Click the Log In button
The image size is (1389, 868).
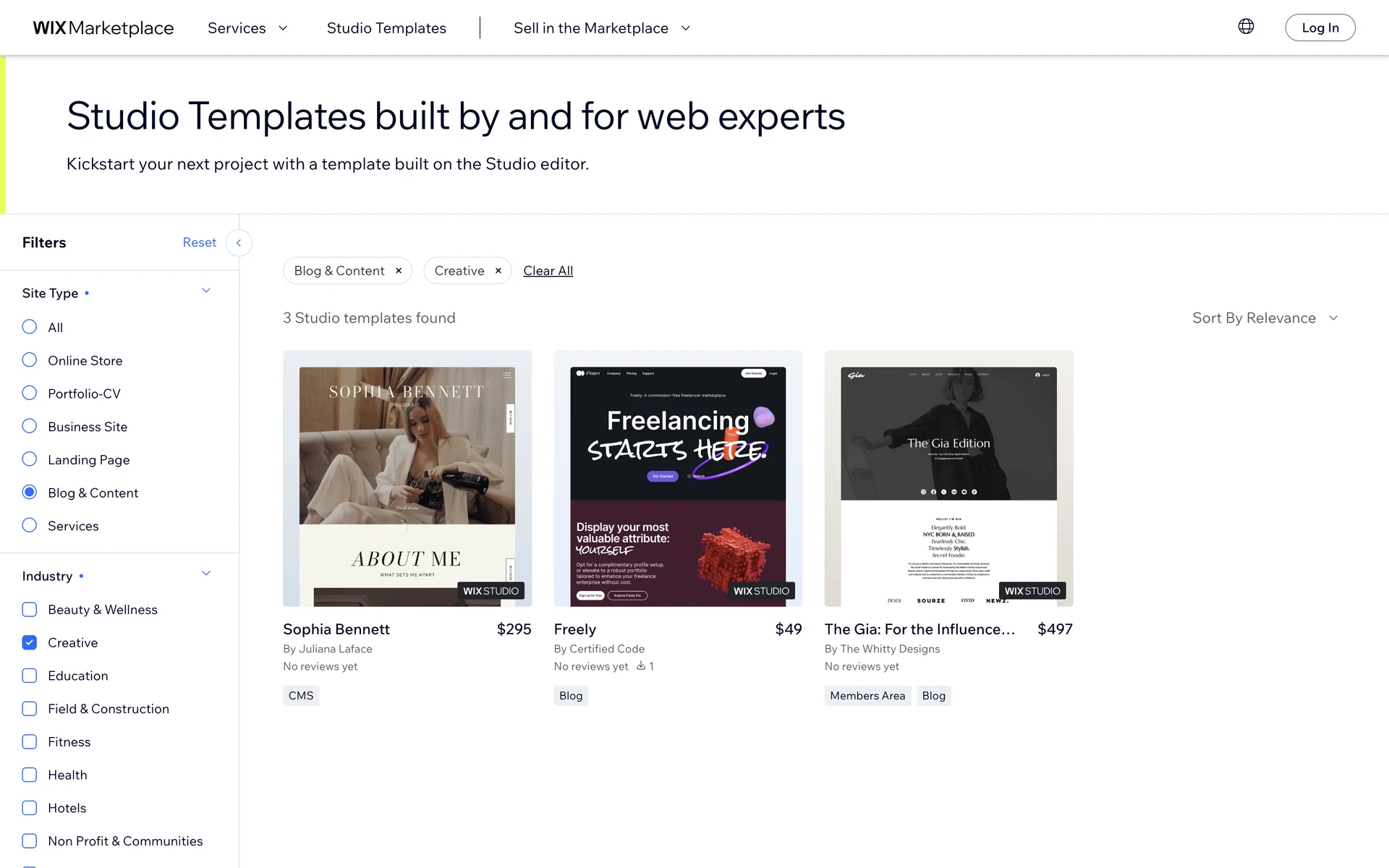(1320, 28)
